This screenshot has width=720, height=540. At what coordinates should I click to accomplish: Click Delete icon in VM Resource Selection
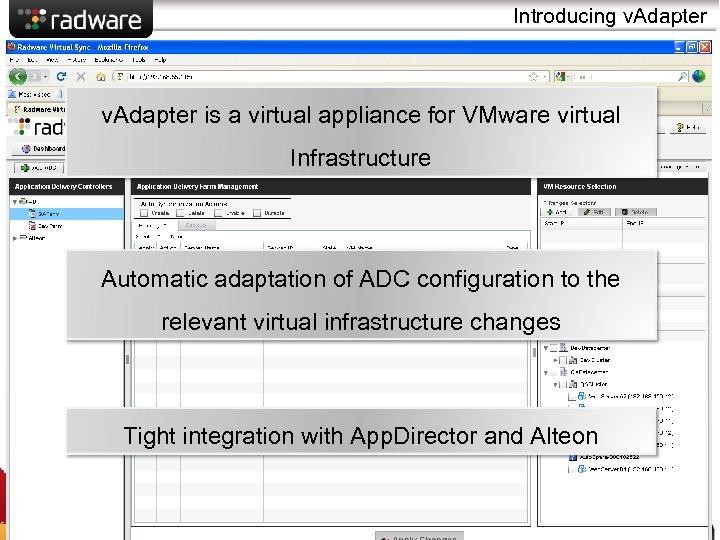coord(624,212)
